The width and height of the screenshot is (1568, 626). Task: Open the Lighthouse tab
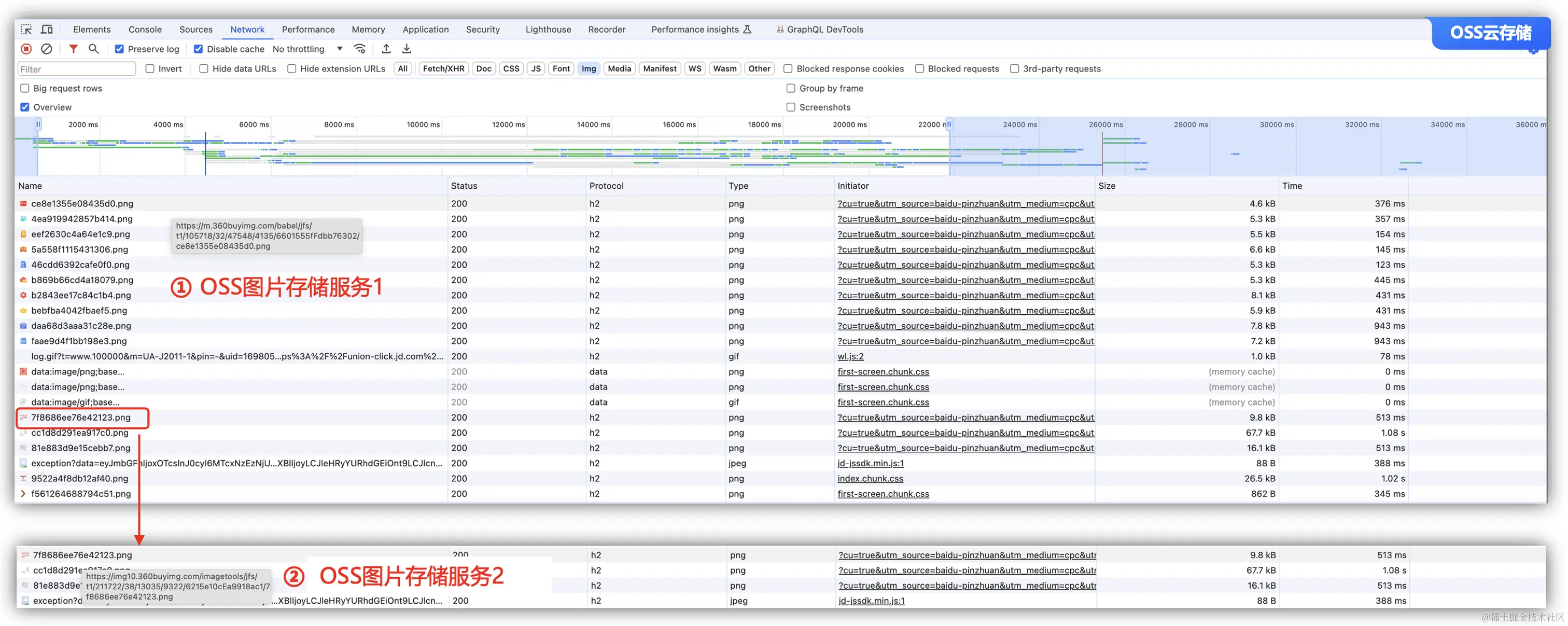point(549,29)
